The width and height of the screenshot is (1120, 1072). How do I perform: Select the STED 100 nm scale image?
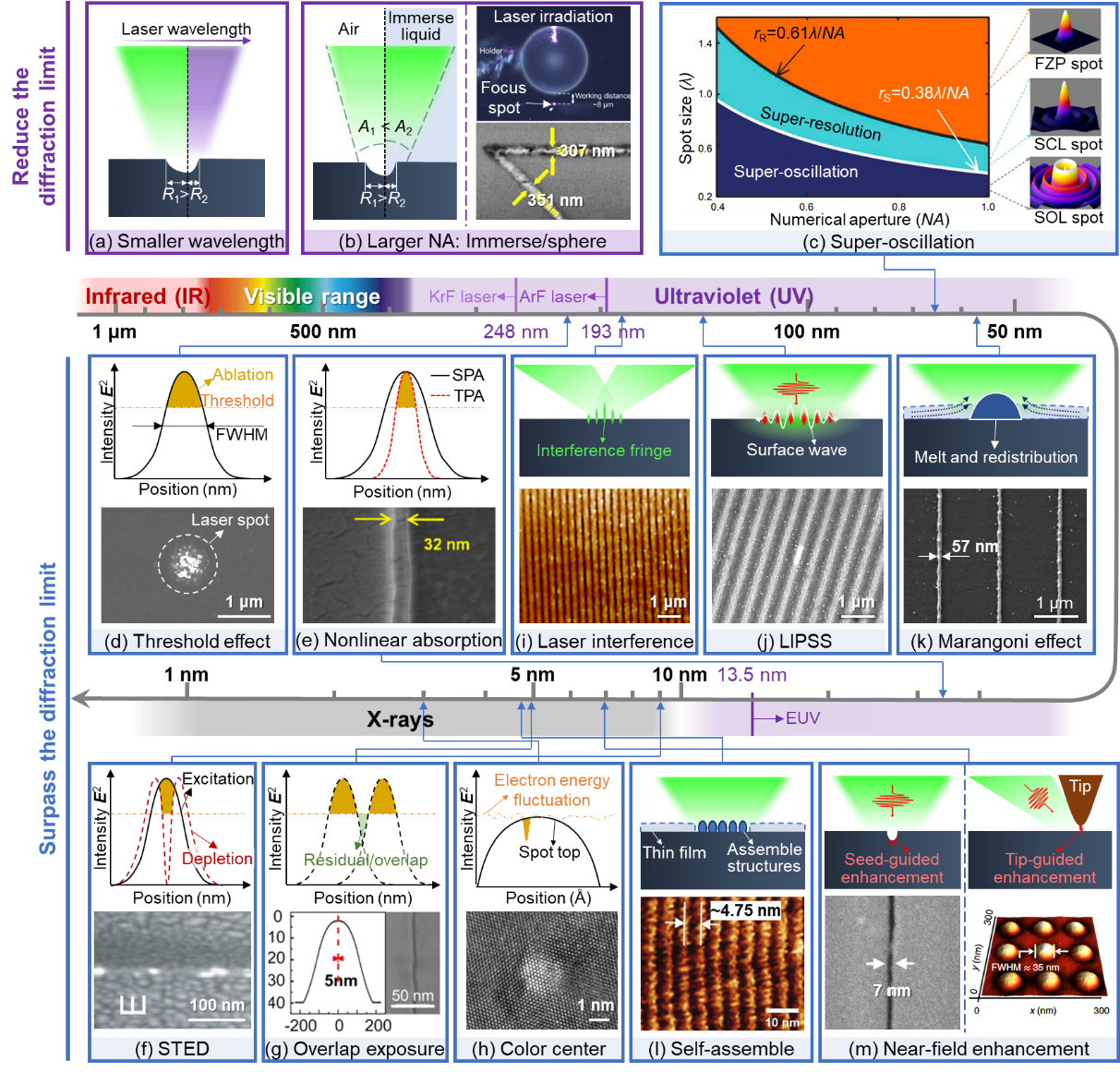tap(173, 970)
